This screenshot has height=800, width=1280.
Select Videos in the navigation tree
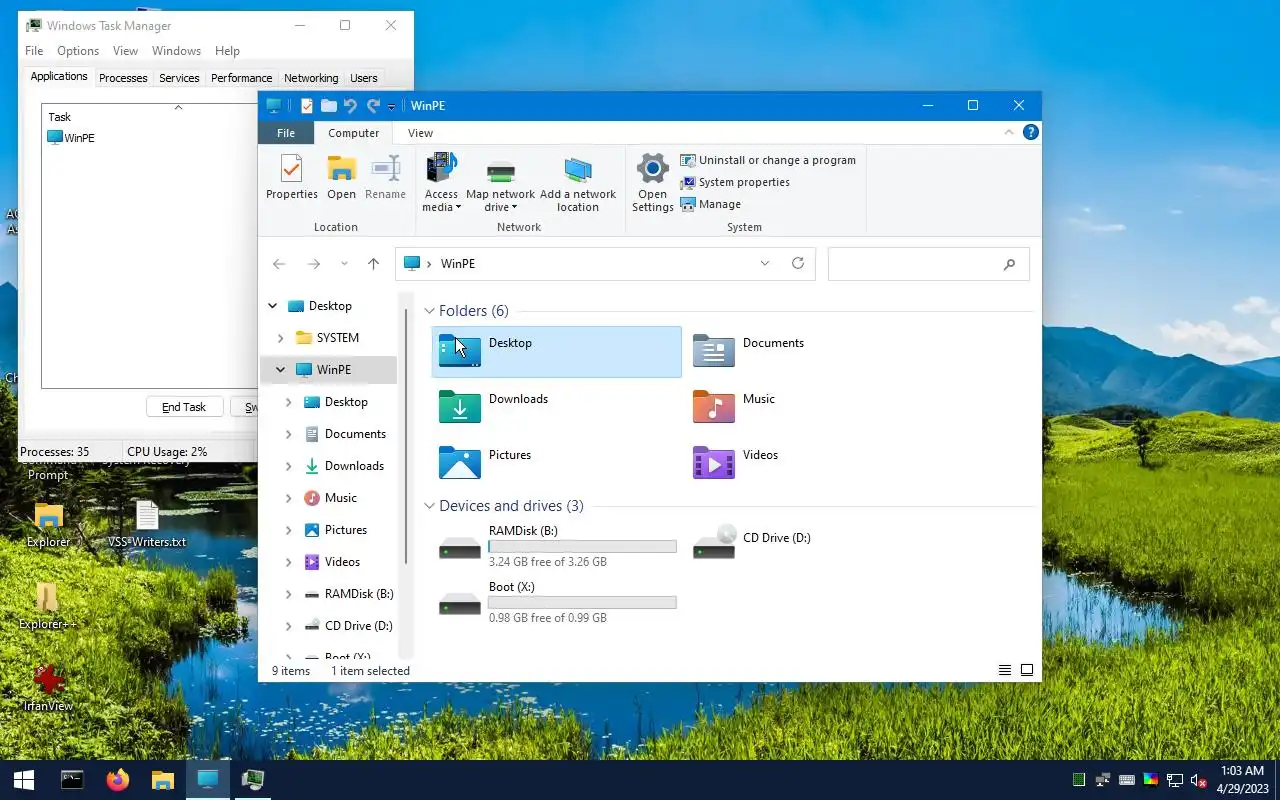pos(342,562)
